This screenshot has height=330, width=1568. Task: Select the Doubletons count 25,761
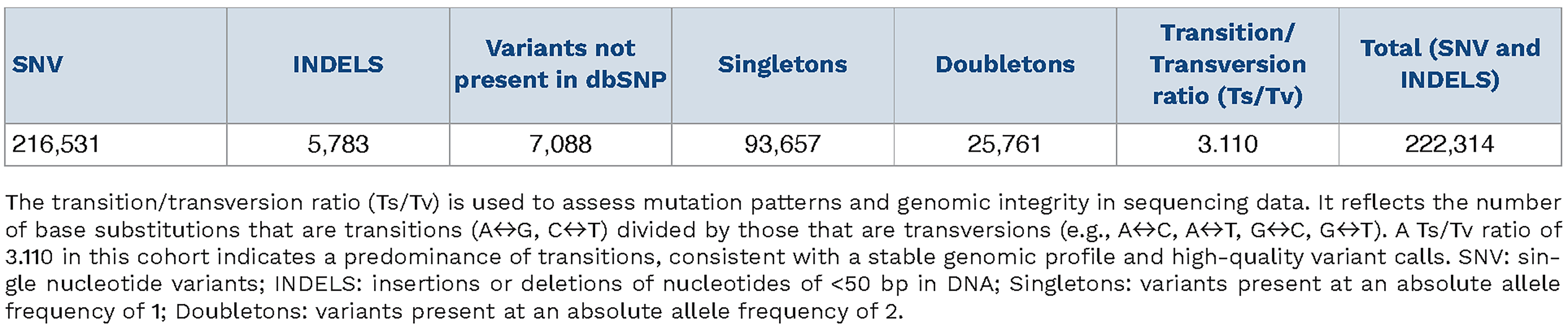pos(1005,144)
